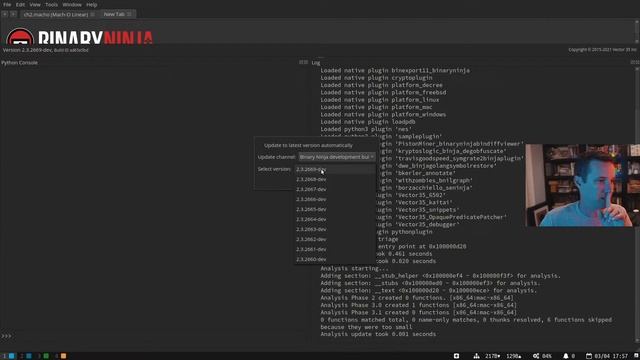Click 'Loaded native plugin cryptoplugin' log line
This screenshot has height=360, width=640.
click(x=376, y=78)
